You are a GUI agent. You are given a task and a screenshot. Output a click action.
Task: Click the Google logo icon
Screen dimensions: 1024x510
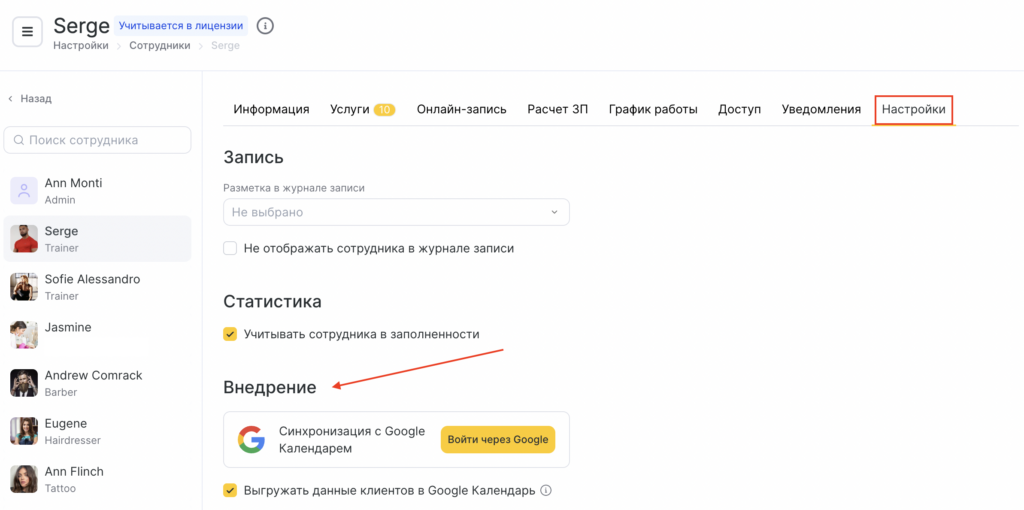point(251,439)
